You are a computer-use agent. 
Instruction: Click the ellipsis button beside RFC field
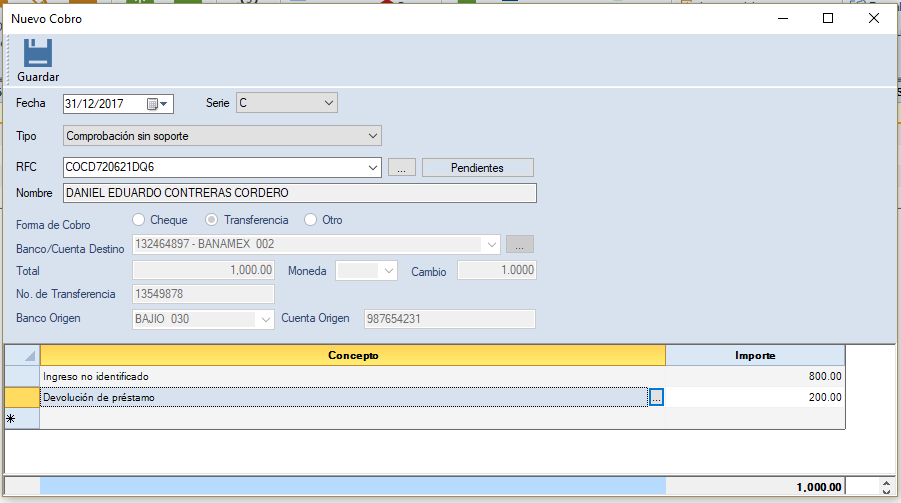point(400,168)
